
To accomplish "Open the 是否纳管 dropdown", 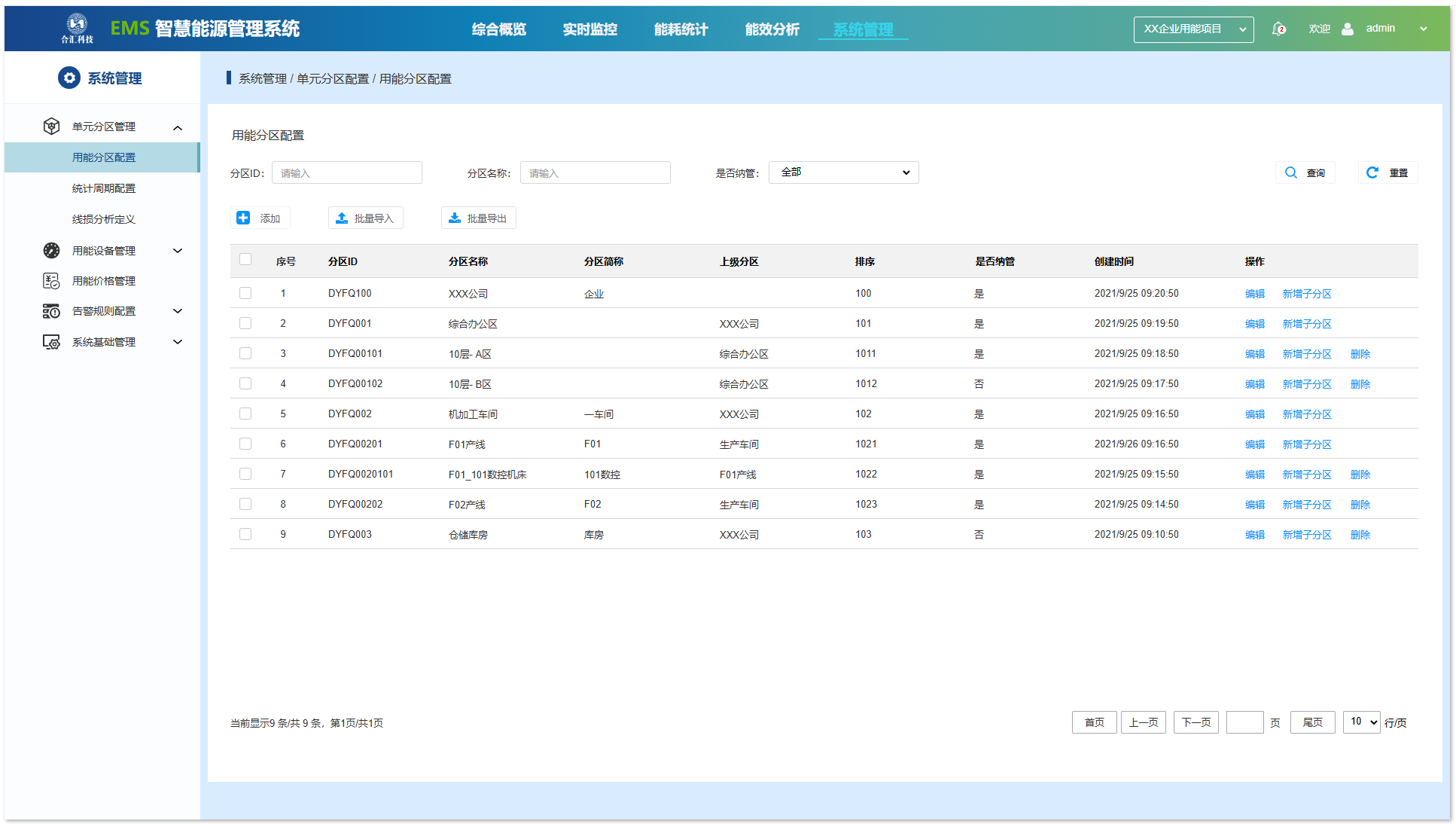I will [843, 172].
